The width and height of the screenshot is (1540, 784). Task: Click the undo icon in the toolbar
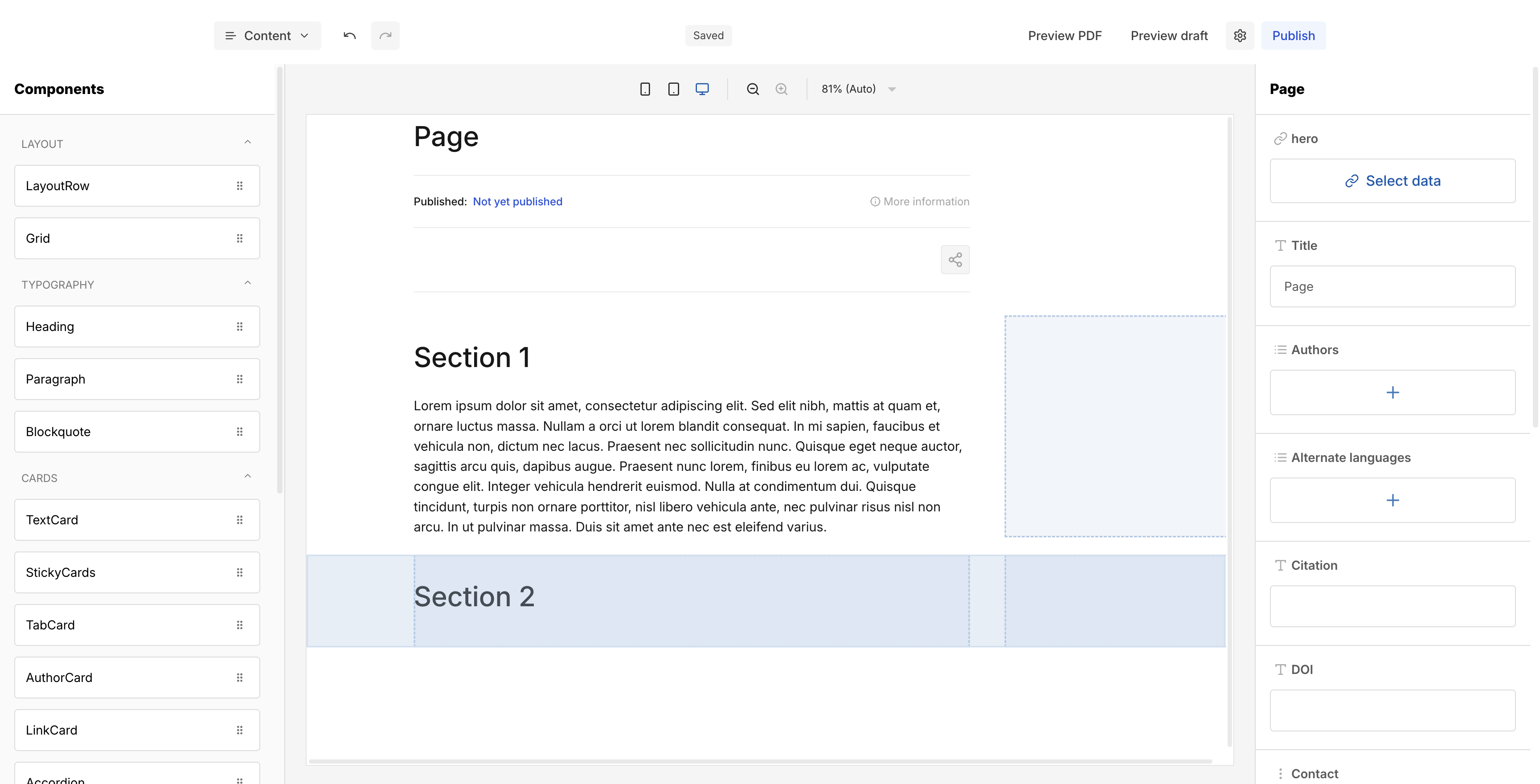349,35
